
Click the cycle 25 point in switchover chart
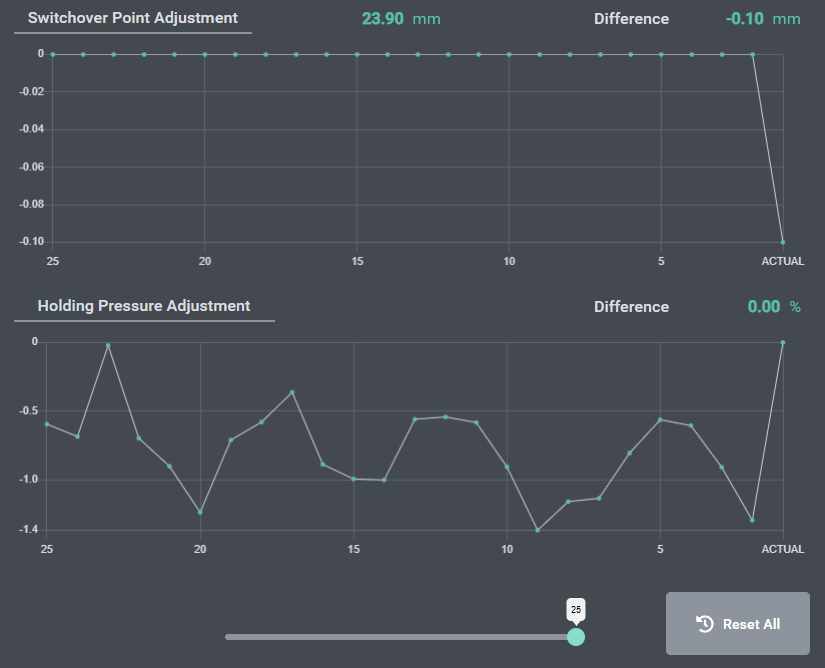52,54
